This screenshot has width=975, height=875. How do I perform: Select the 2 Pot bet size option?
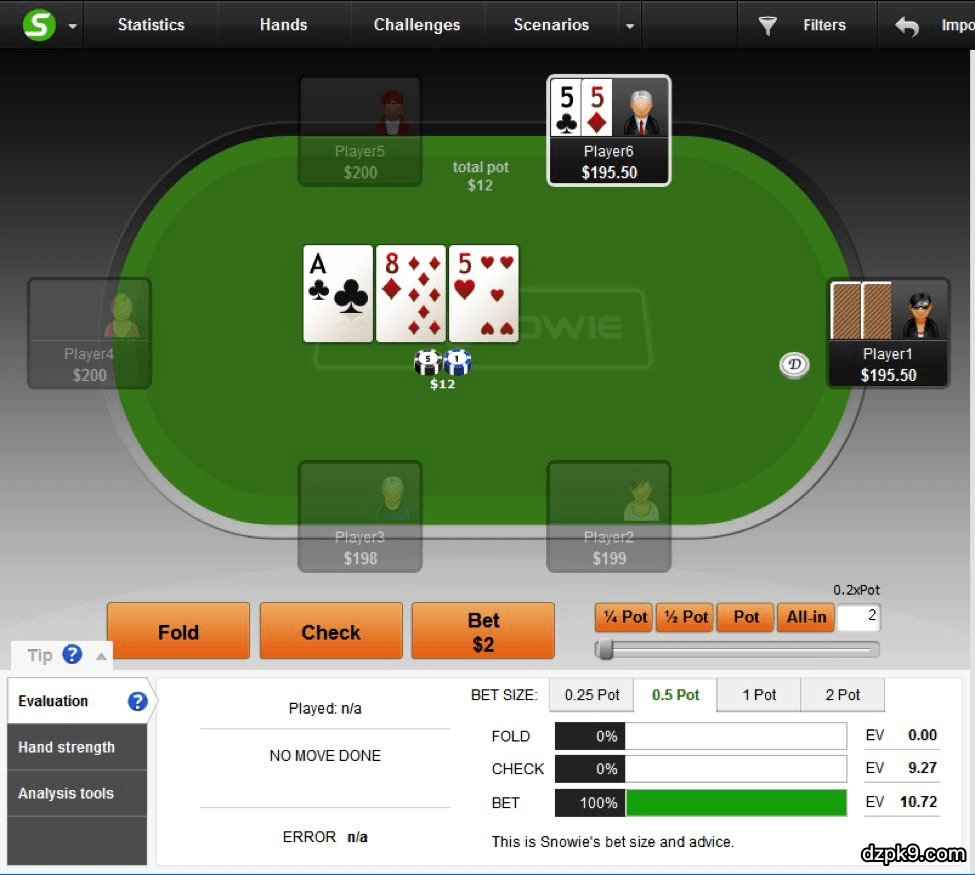click(x=843, y=695)
